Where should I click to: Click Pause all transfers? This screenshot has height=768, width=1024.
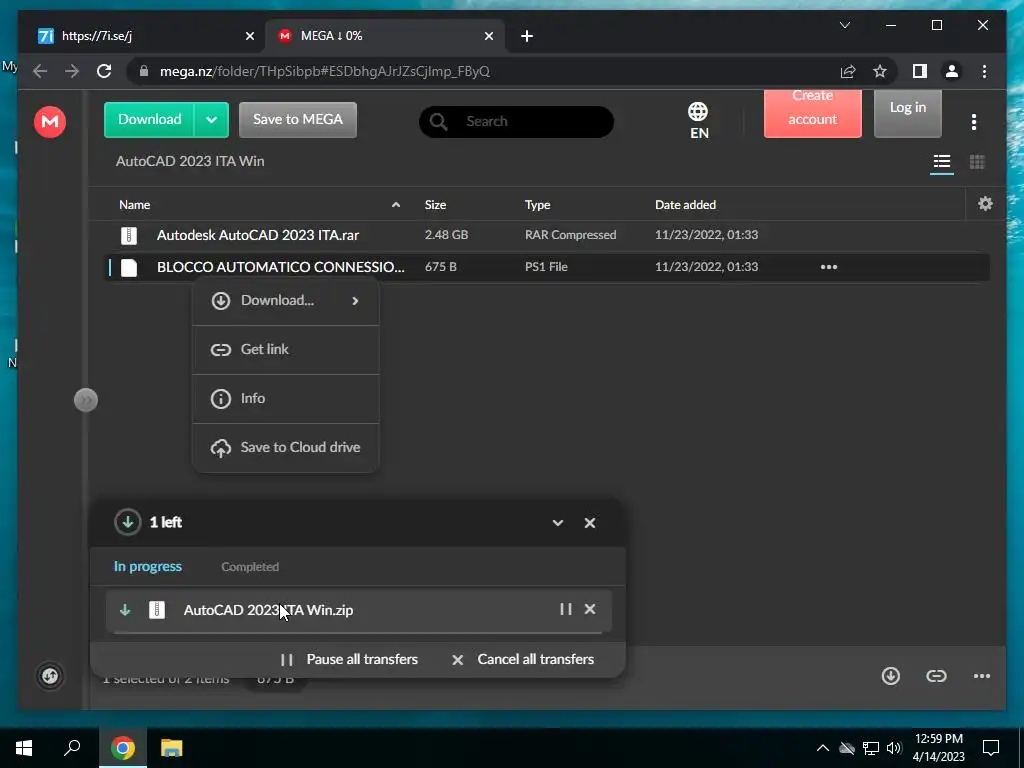click(349, 660)
